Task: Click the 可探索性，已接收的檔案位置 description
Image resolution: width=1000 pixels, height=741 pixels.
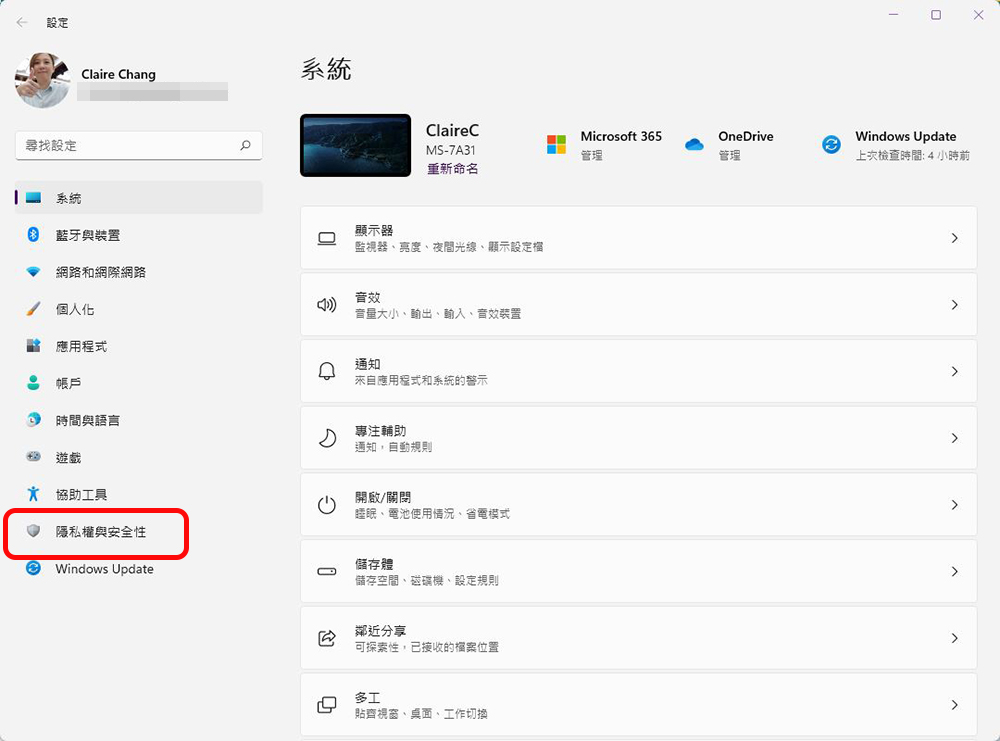Action: [x=427, y=647]
